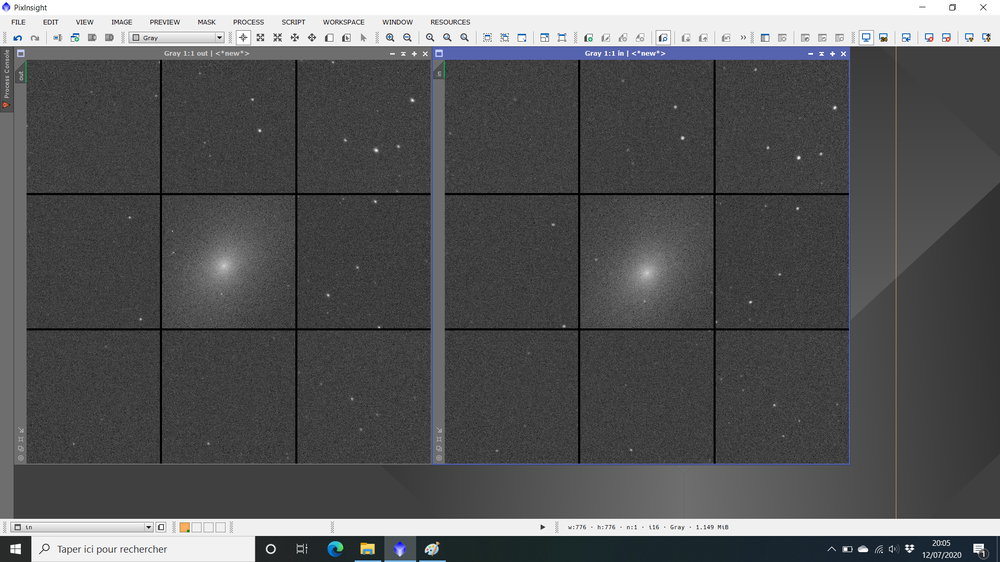Toggle the highlighted magnifier-document toolbar button

coord(663,38)
